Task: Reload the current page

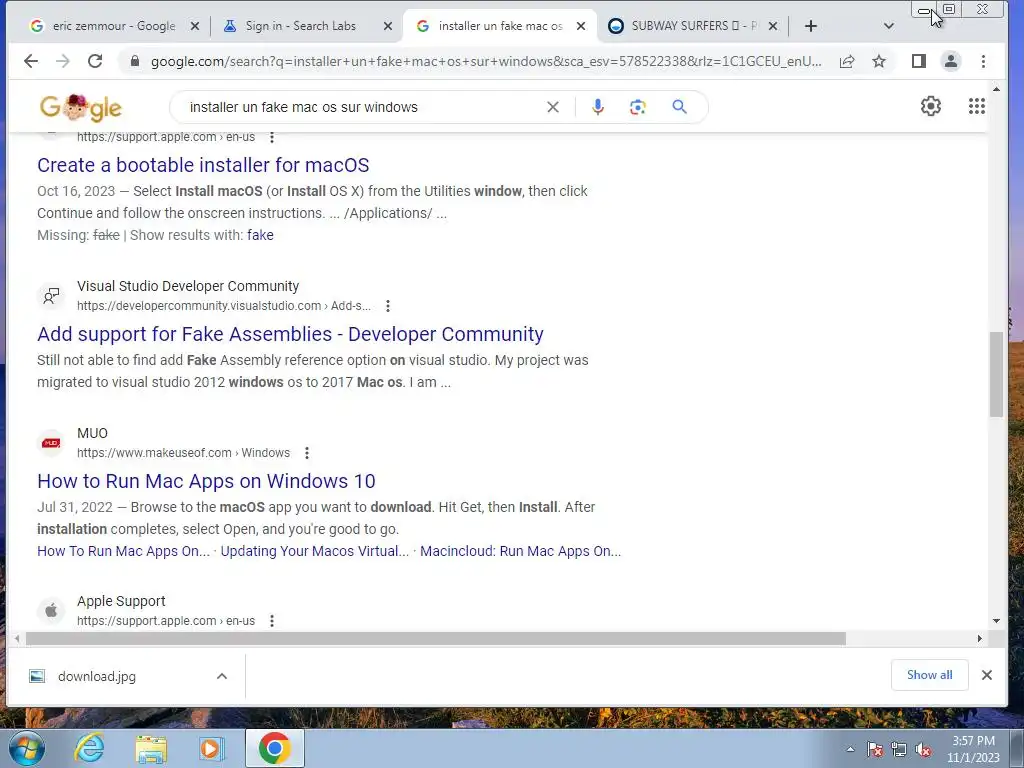Action: point(95,61)
